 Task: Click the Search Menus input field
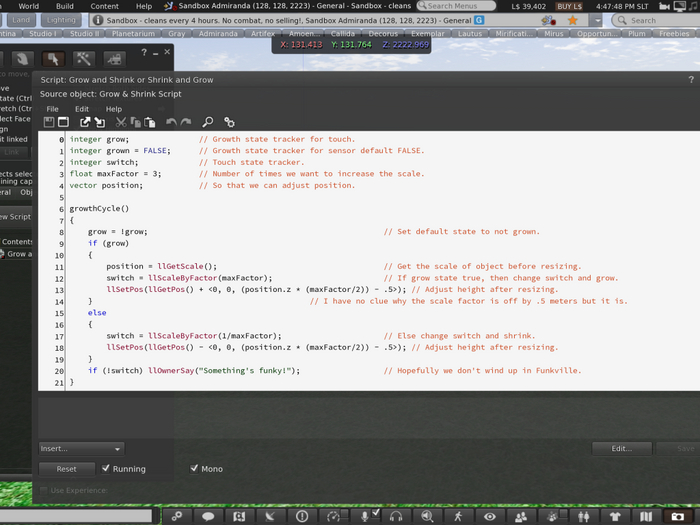(456, 6)
